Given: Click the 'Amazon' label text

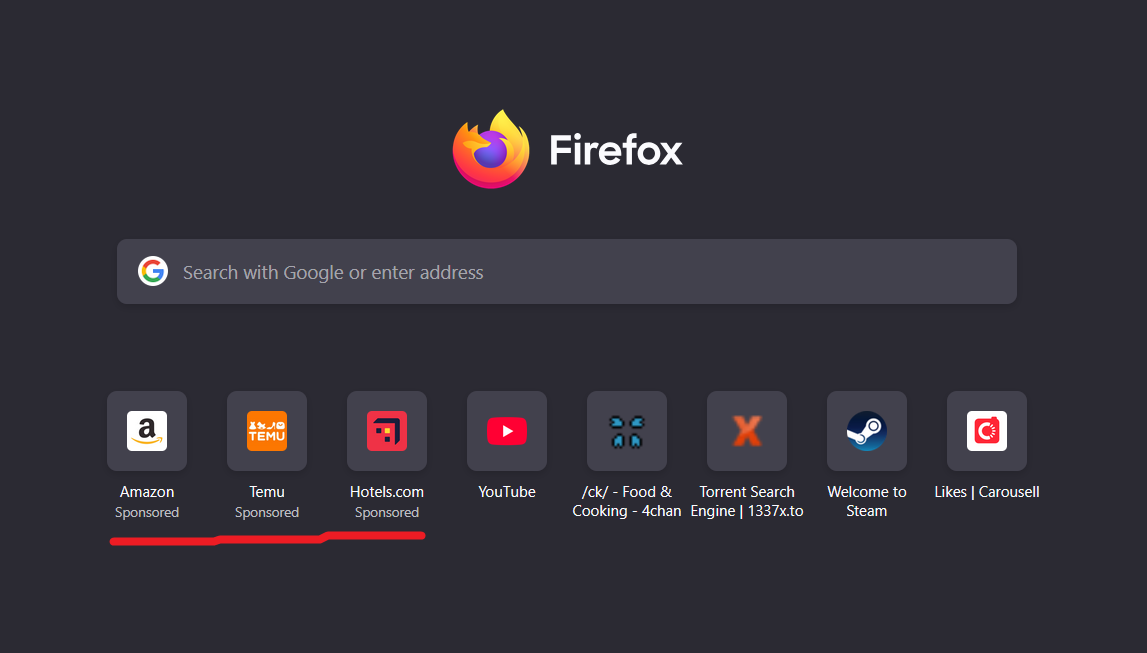Looking at the screenshot, I should tap(147, 491).
